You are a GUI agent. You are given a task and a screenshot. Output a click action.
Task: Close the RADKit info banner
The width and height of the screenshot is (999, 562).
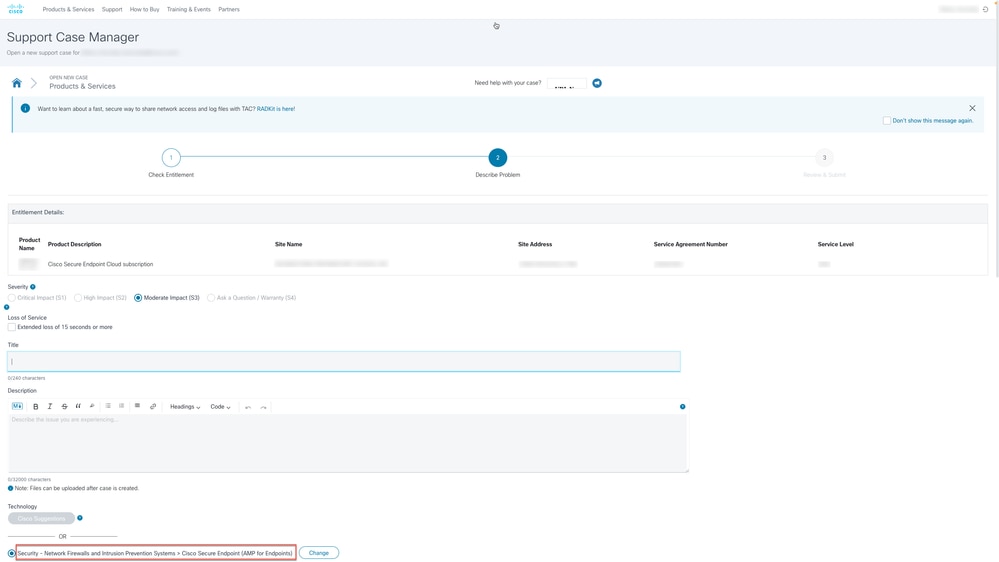(972, 108)
